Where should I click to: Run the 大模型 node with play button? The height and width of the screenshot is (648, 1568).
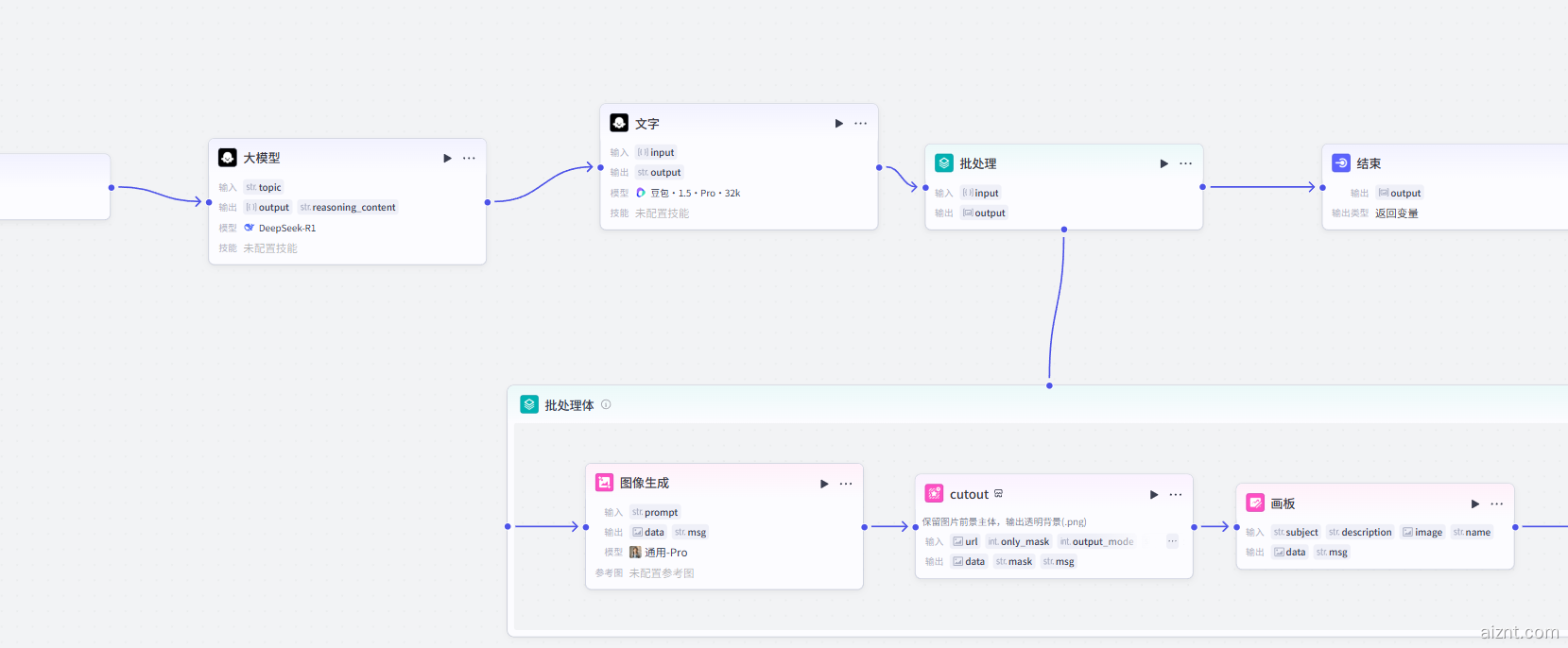448,158
